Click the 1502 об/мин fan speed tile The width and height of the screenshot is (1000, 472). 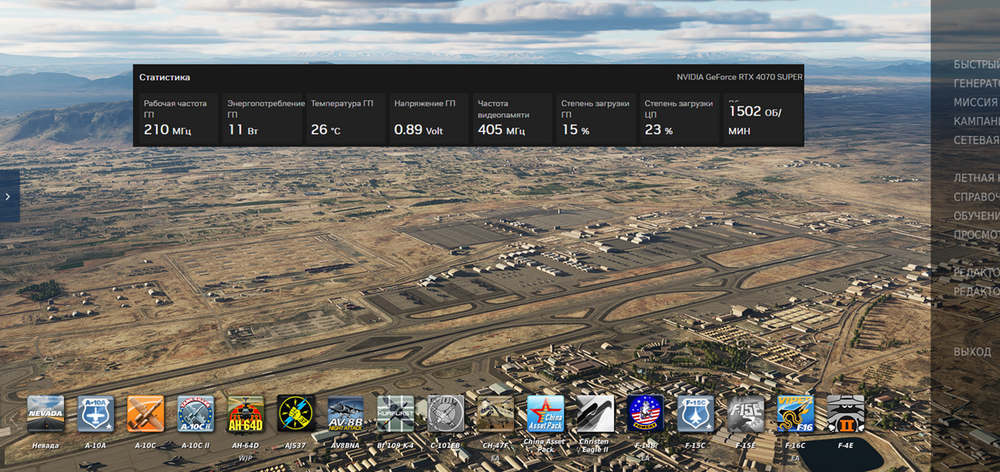point(763,119)
